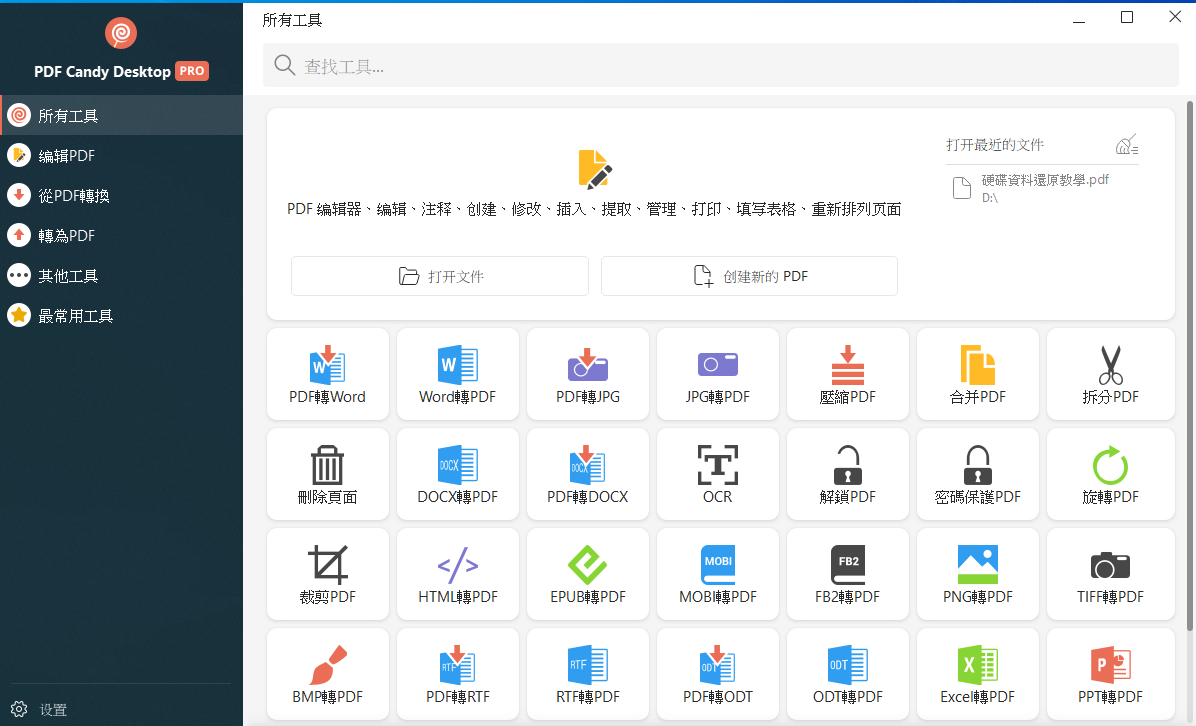This screenshot has height=726, width=1196.
Task: Click the 打开文件 button
Action: pyautogui.click(x=439, y=276)
